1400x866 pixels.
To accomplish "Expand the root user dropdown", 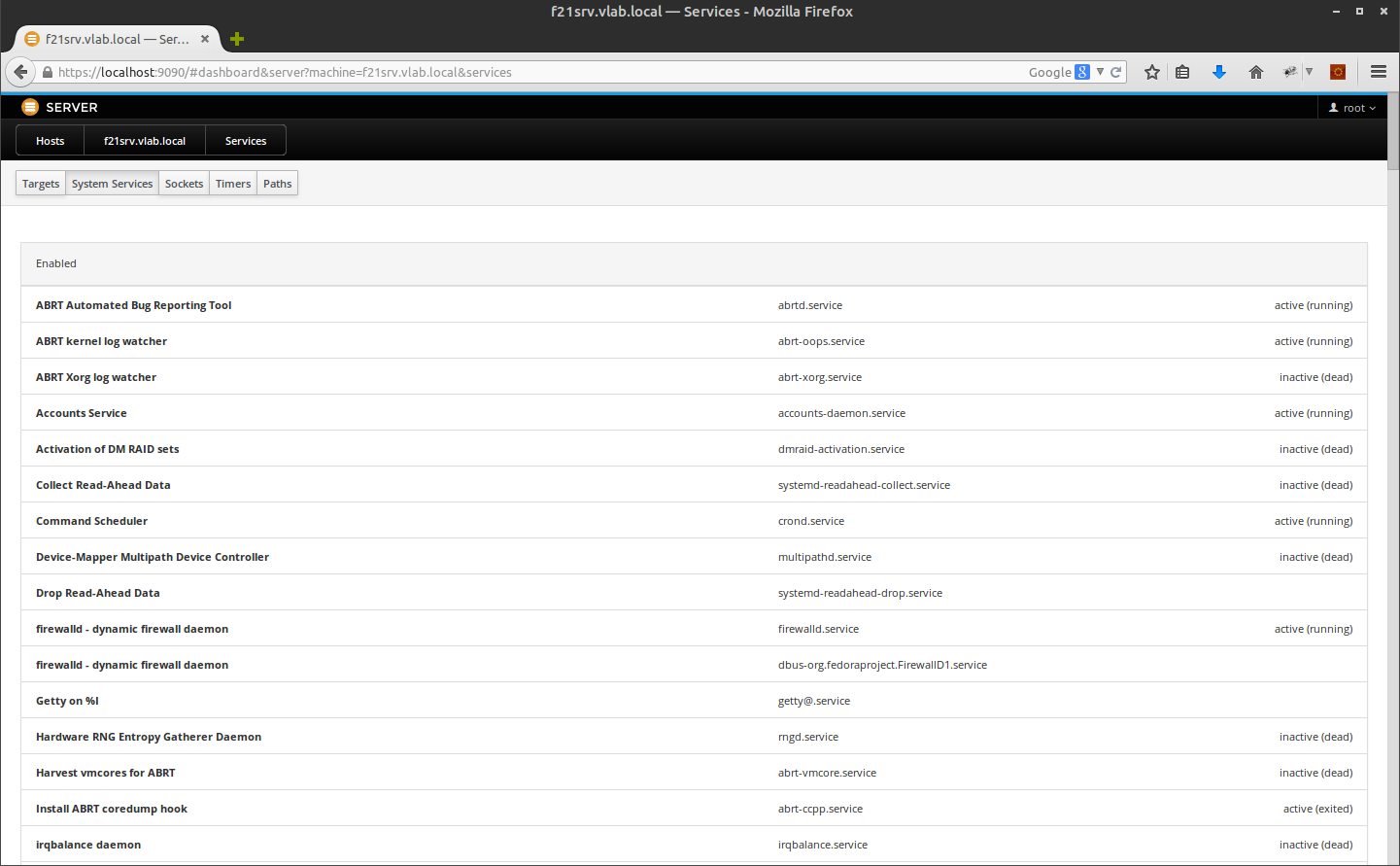I will tap(1352, 108).
